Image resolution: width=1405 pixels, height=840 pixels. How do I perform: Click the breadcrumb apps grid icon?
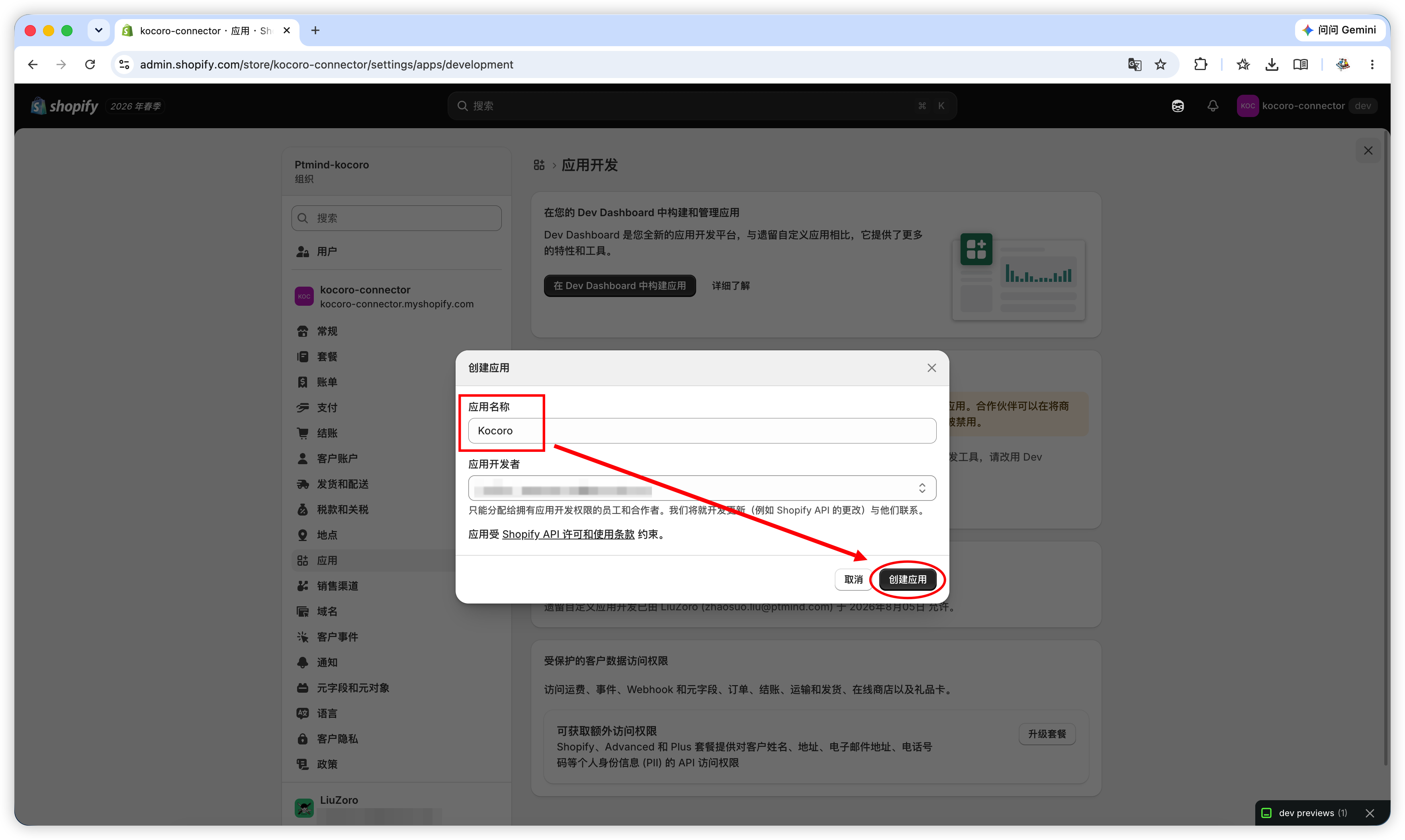tap(539, 165)
